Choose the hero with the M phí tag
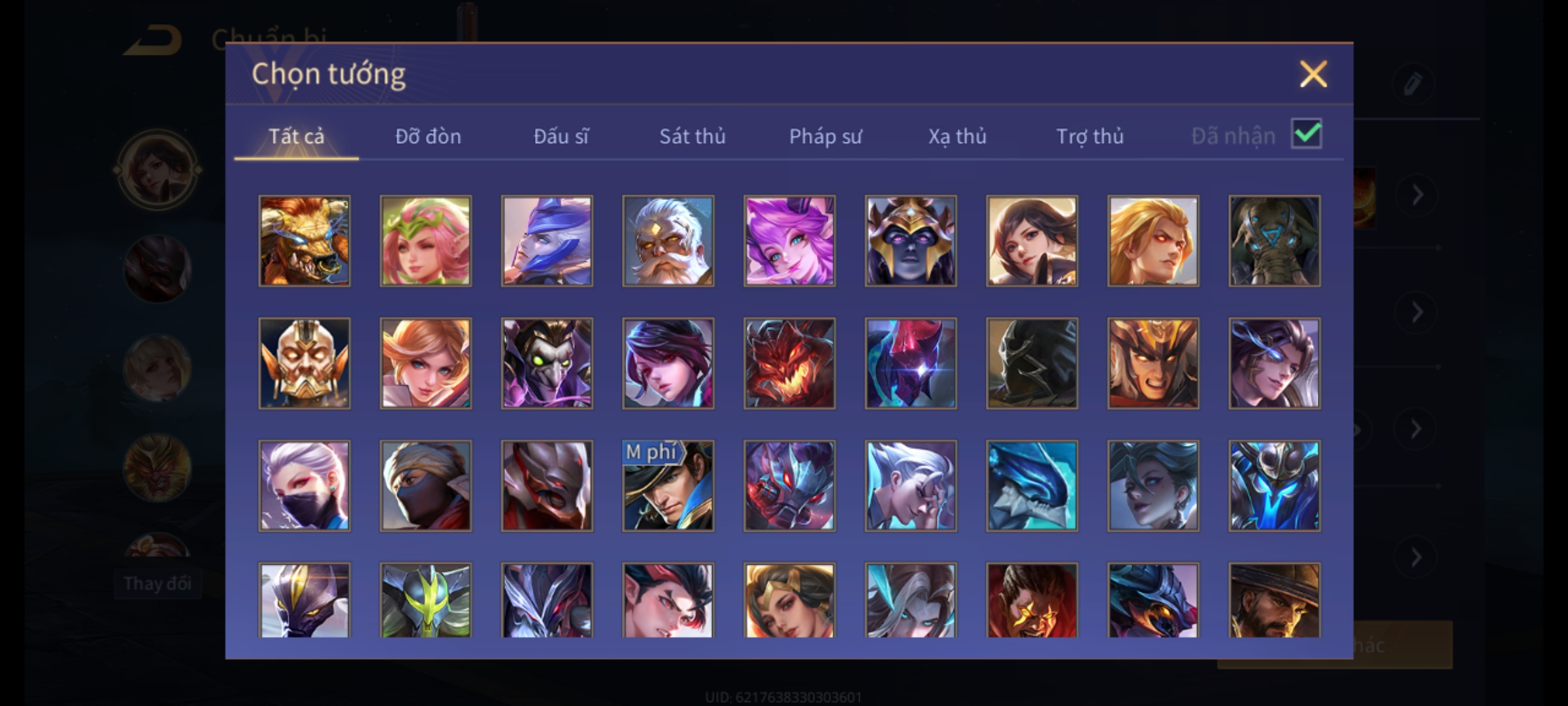The width and height of the screenshot is (1568, 706). point(668,486)
